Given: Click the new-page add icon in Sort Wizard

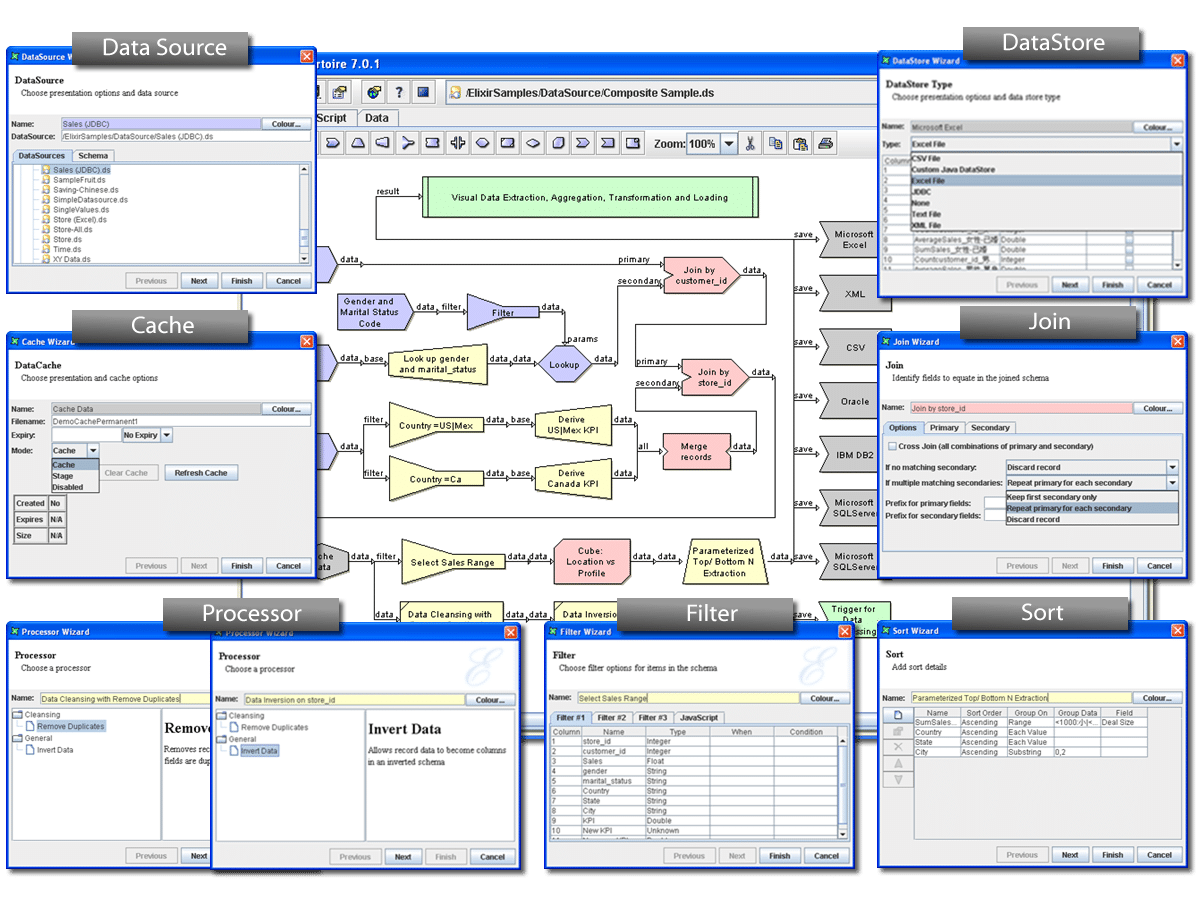Looking at the screenshot, I should 898,715.
